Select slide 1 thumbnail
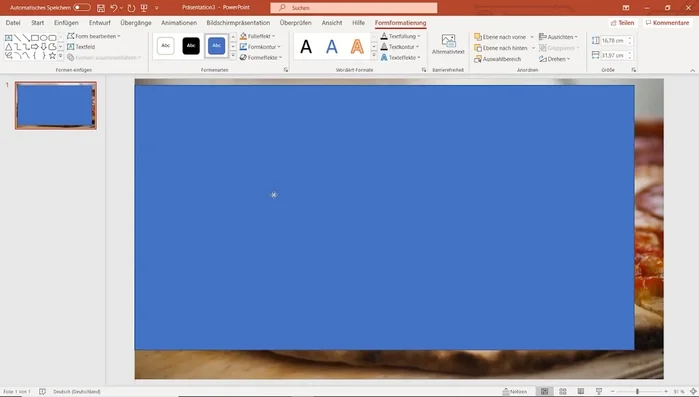 [x=56, y=106]
